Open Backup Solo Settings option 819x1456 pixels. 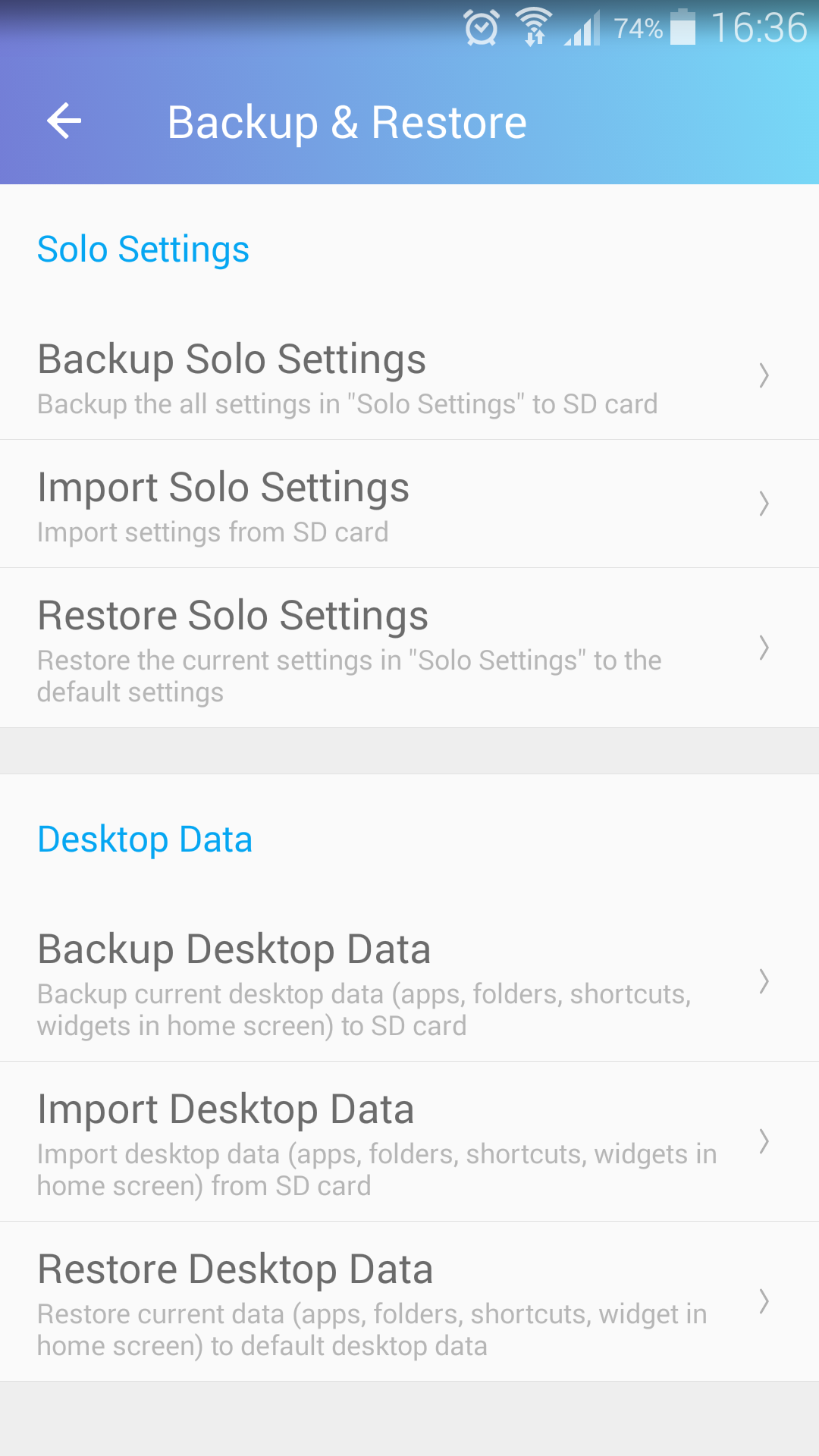point(349,377)
